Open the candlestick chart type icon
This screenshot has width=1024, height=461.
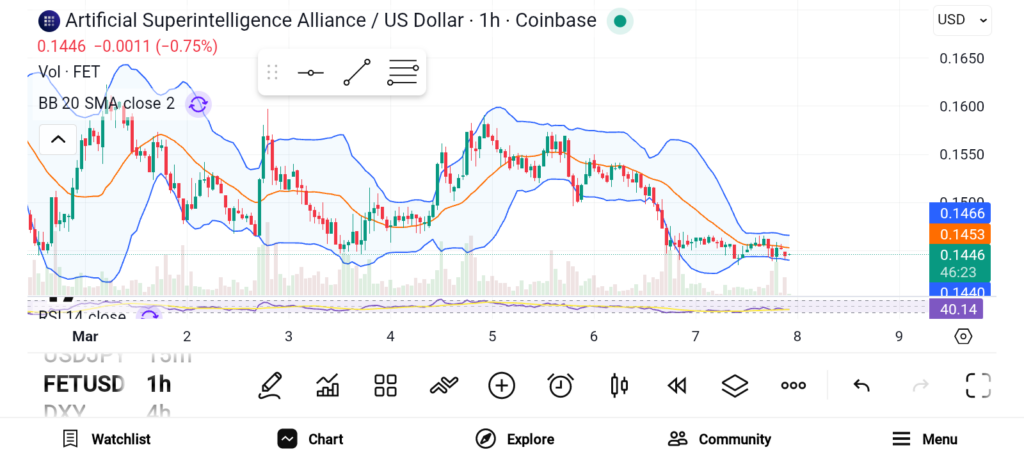[x=619, y=385]
